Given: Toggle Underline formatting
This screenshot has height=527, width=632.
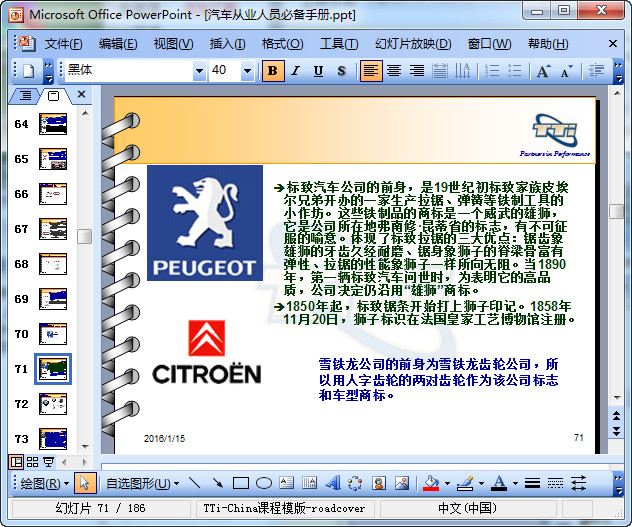Looking at the screenshot, I should (318, 71).
